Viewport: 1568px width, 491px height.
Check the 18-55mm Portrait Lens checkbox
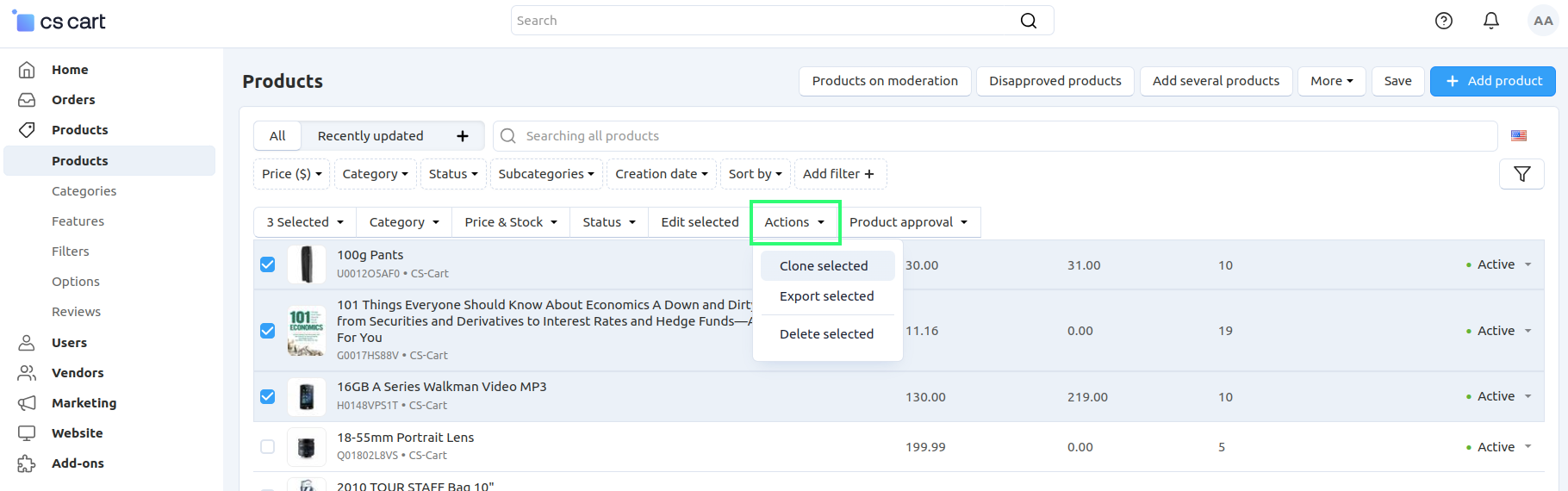pyautogui.click(x=268, y=447)
